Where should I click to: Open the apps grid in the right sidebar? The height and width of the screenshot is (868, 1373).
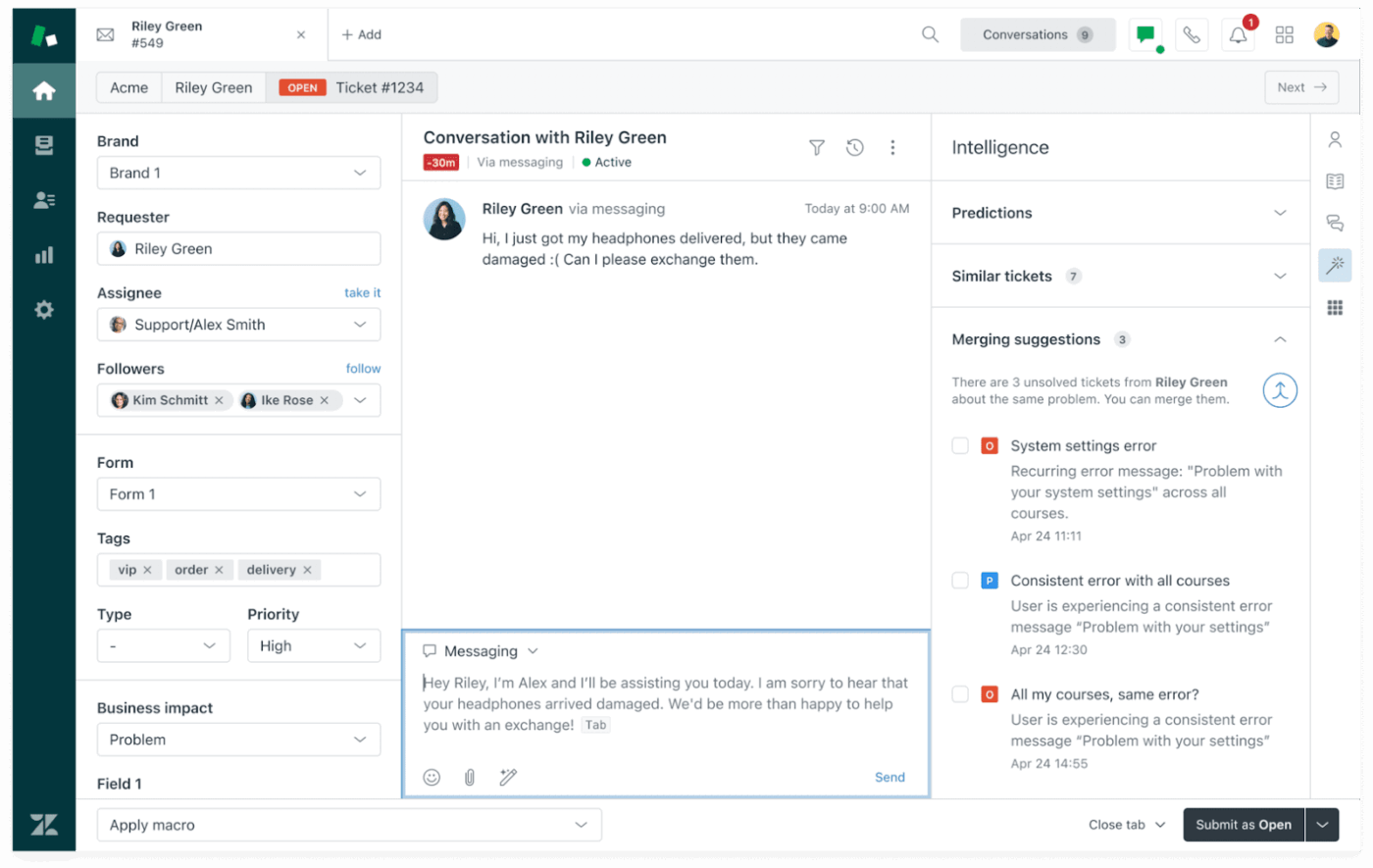coord(1335,307)
